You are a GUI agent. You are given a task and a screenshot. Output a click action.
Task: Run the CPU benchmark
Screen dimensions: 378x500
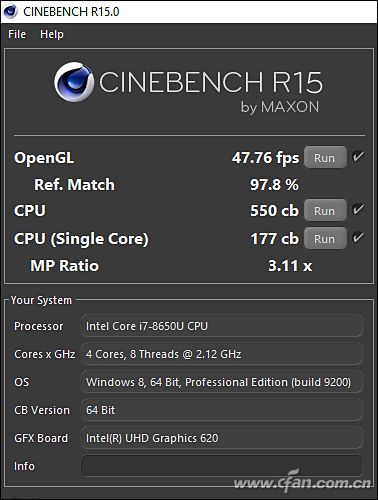click(x=325, y=210)
